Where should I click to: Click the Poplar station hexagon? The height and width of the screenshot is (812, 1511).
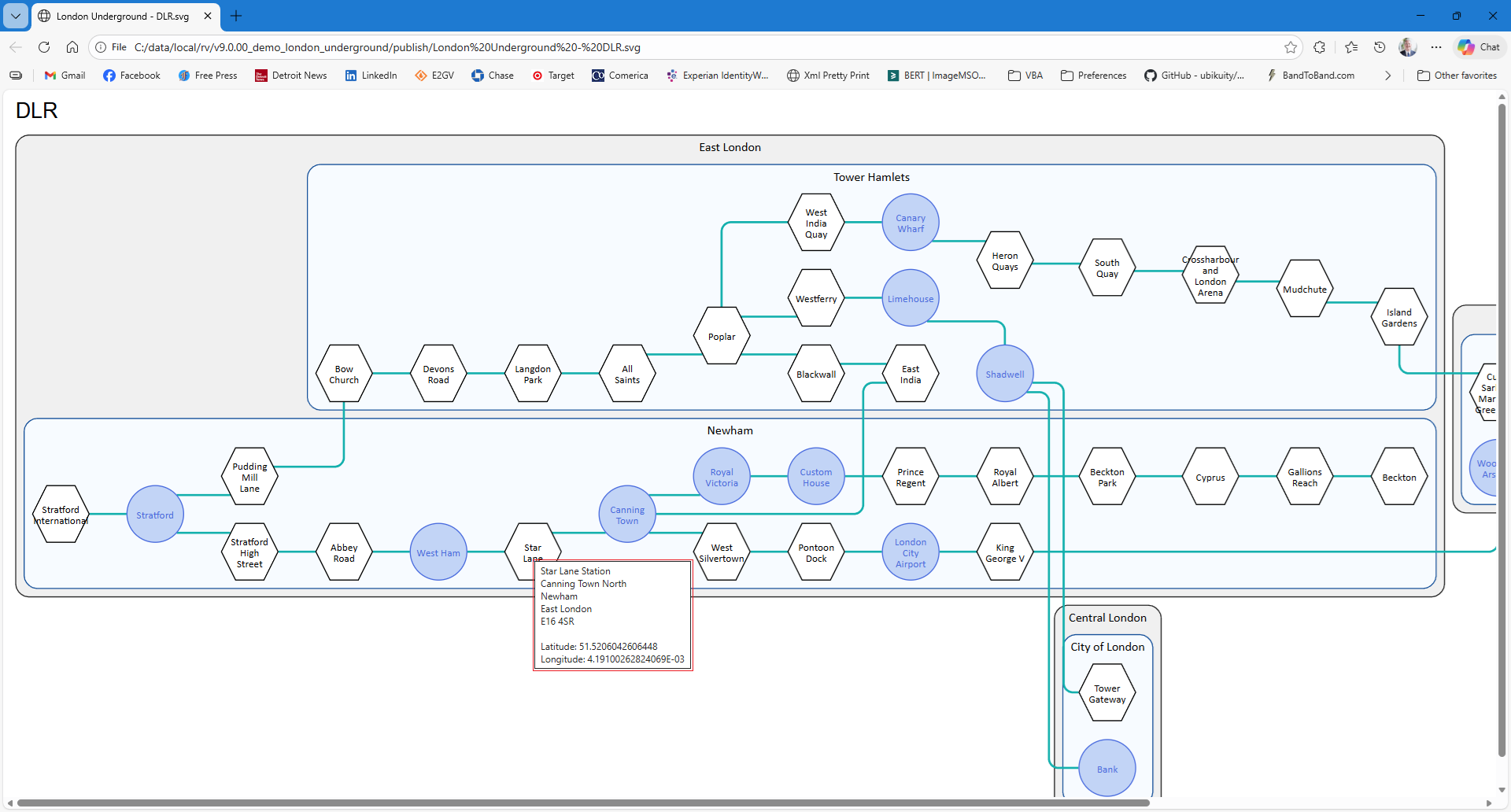coord(722,336)
